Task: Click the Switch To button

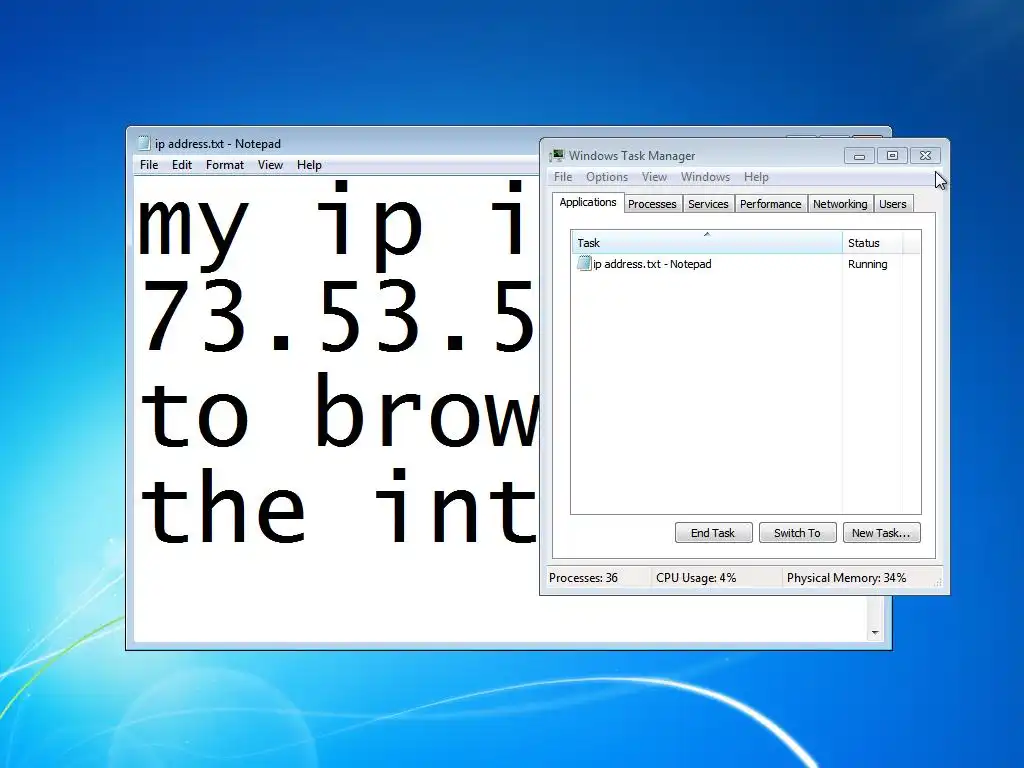Action: 797,533
